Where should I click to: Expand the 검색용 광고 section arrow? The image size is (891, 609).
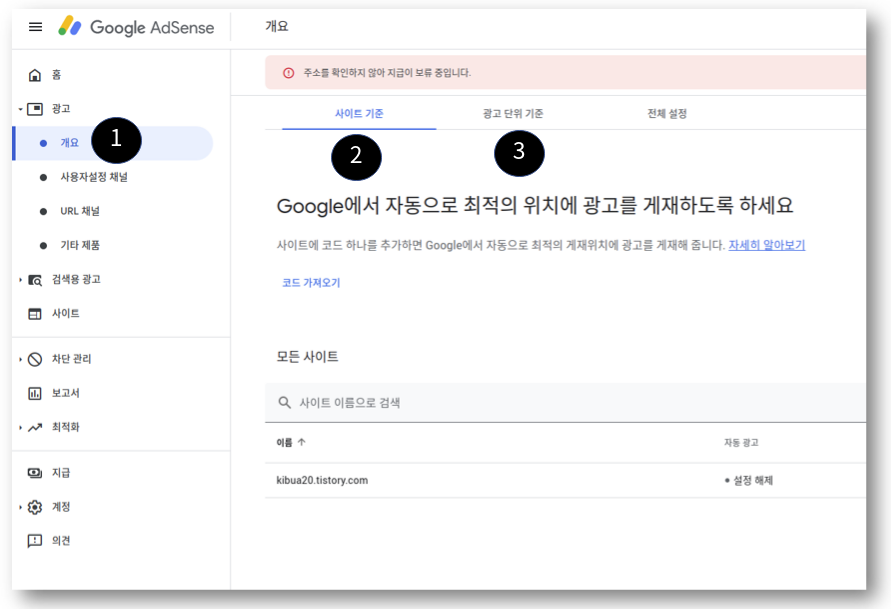(x=20, y=280)
